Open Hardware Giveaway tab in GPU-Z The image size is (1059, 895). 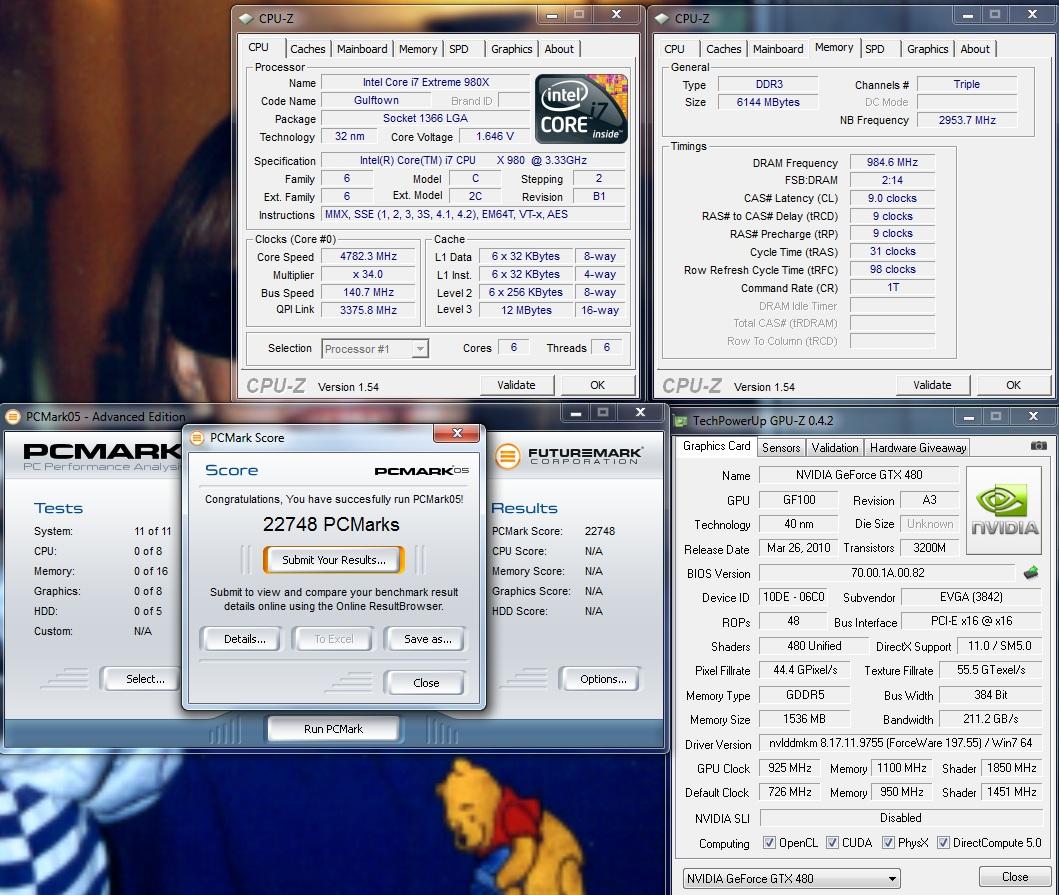pyautogui.click(x=918, y=447)
